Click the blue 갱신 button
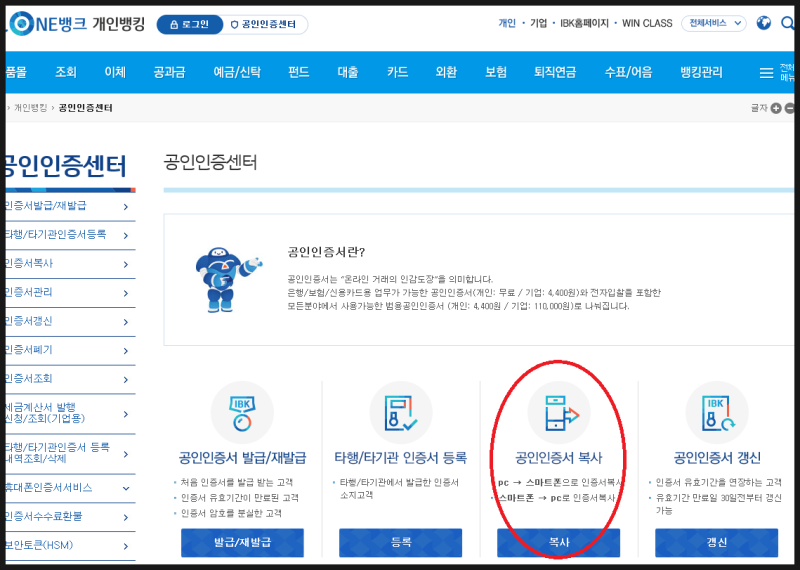Viewport: 800px width, 570px height. [717, 542]
